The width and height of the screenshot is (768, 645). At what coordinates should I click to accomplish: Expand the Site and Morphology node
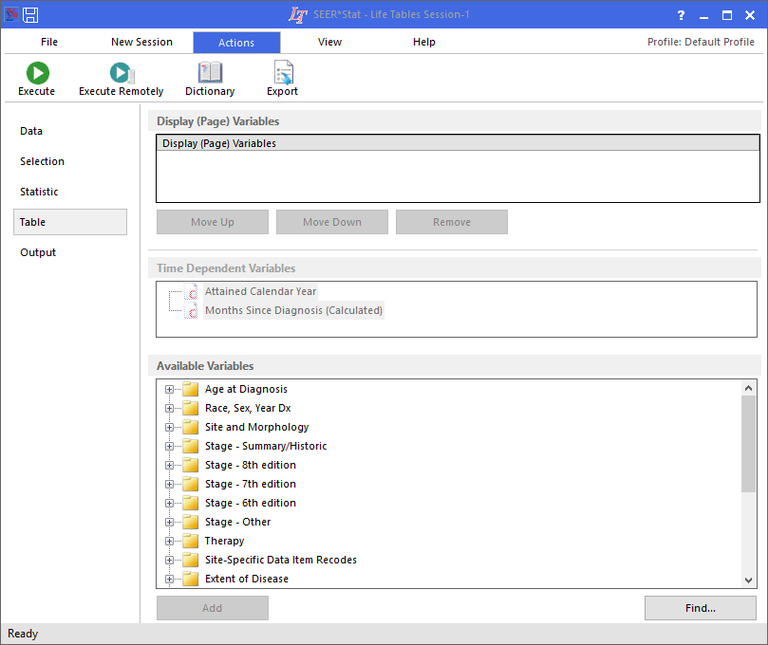169,428
